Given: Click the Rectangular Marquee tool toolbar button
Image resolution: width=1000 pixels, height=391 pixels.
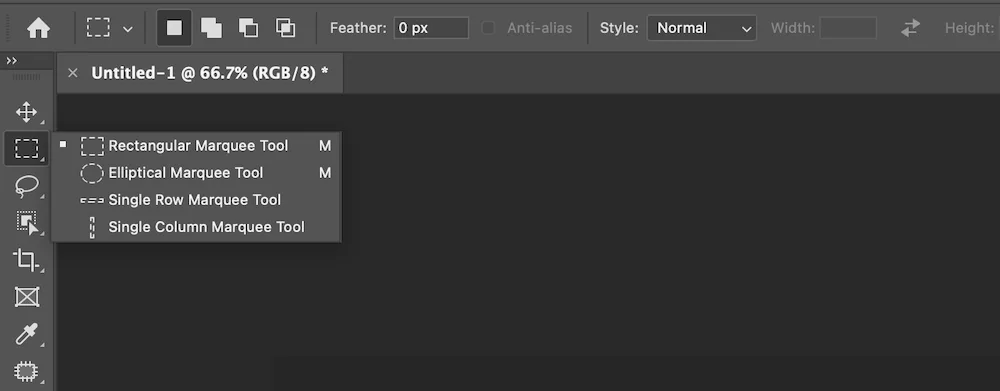Looking at the screenshot, I should (x=26, y=149).
